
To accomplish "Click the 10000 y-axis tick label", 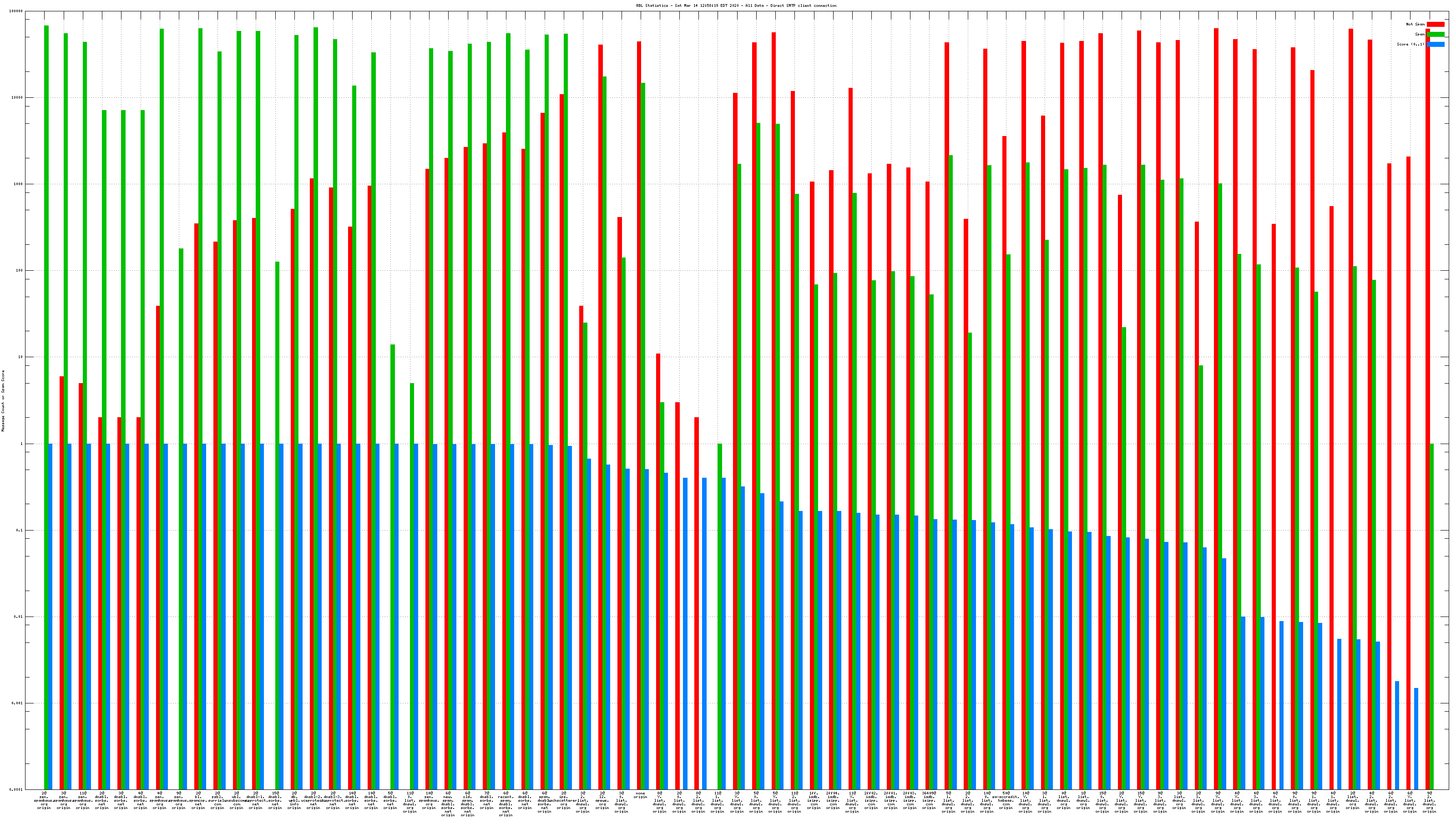I will 18,98.
